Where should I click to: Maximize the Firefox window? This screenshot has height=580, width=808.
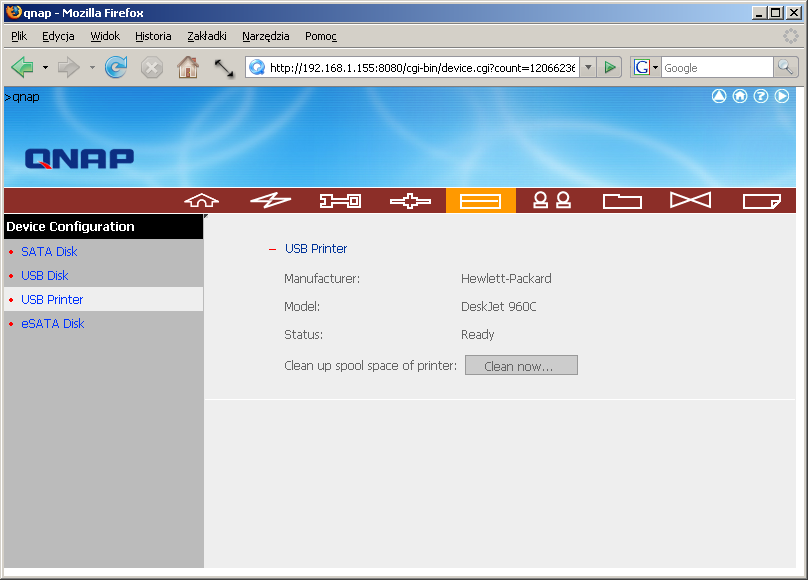click(x=775, y=13)
